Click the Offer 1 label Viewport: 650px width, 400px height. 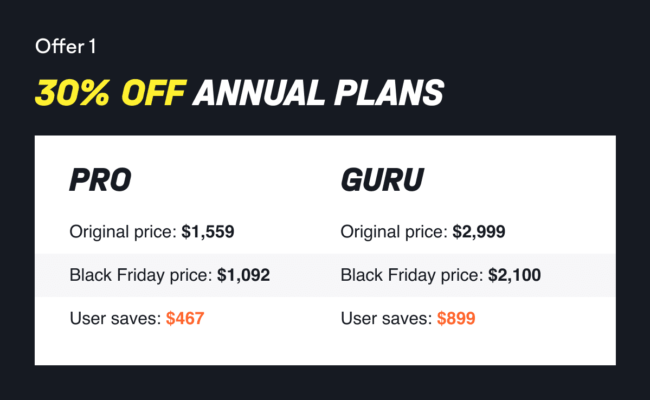64,46
